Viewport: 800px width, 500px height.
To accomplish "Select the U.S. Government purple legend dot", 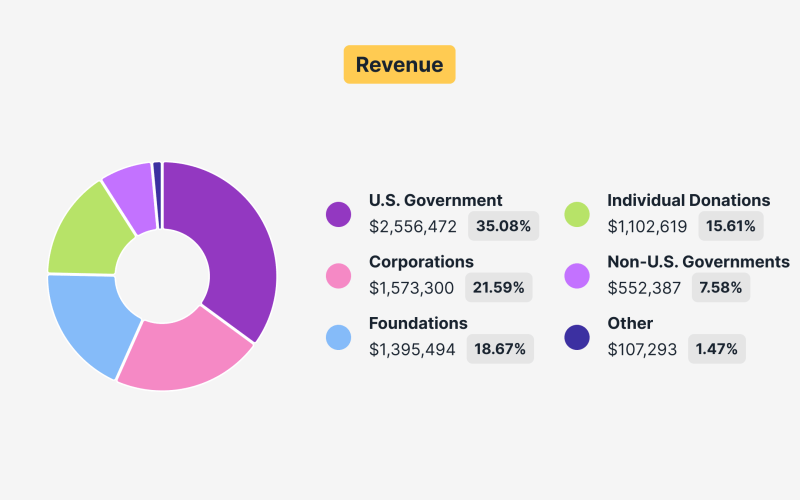I will point(339,214).
